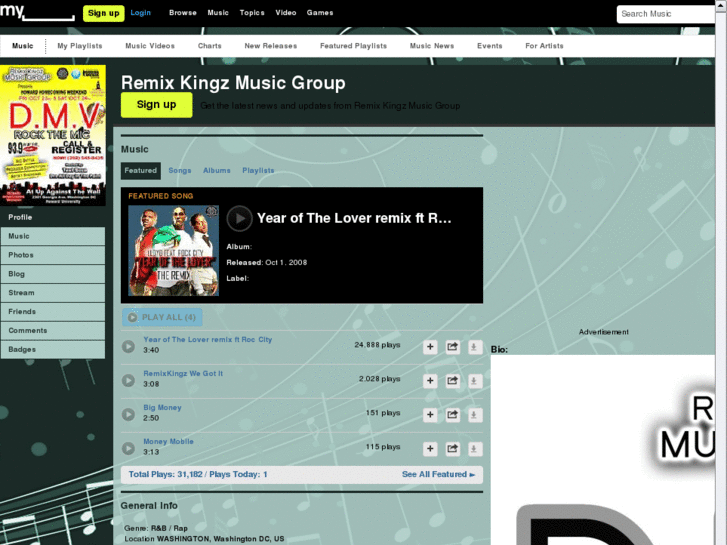Open Friends in left sidebar
727x545 pixels.
[53, 312]
